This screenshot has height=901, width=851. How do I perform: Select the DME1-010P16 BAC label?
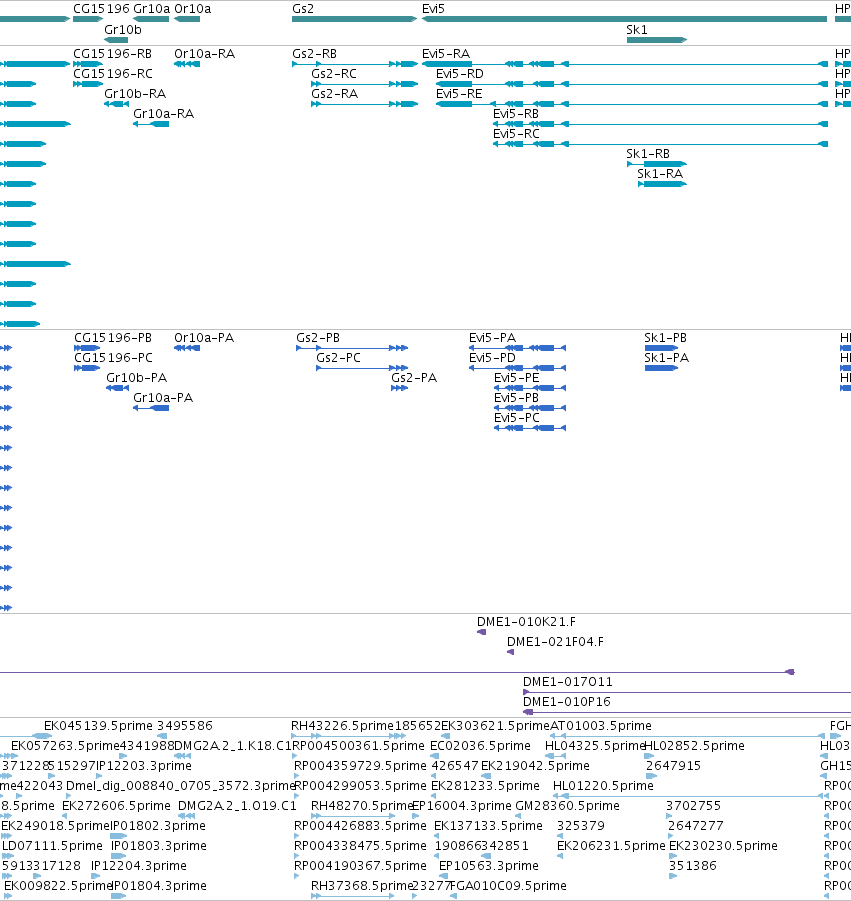coord(567,702)
